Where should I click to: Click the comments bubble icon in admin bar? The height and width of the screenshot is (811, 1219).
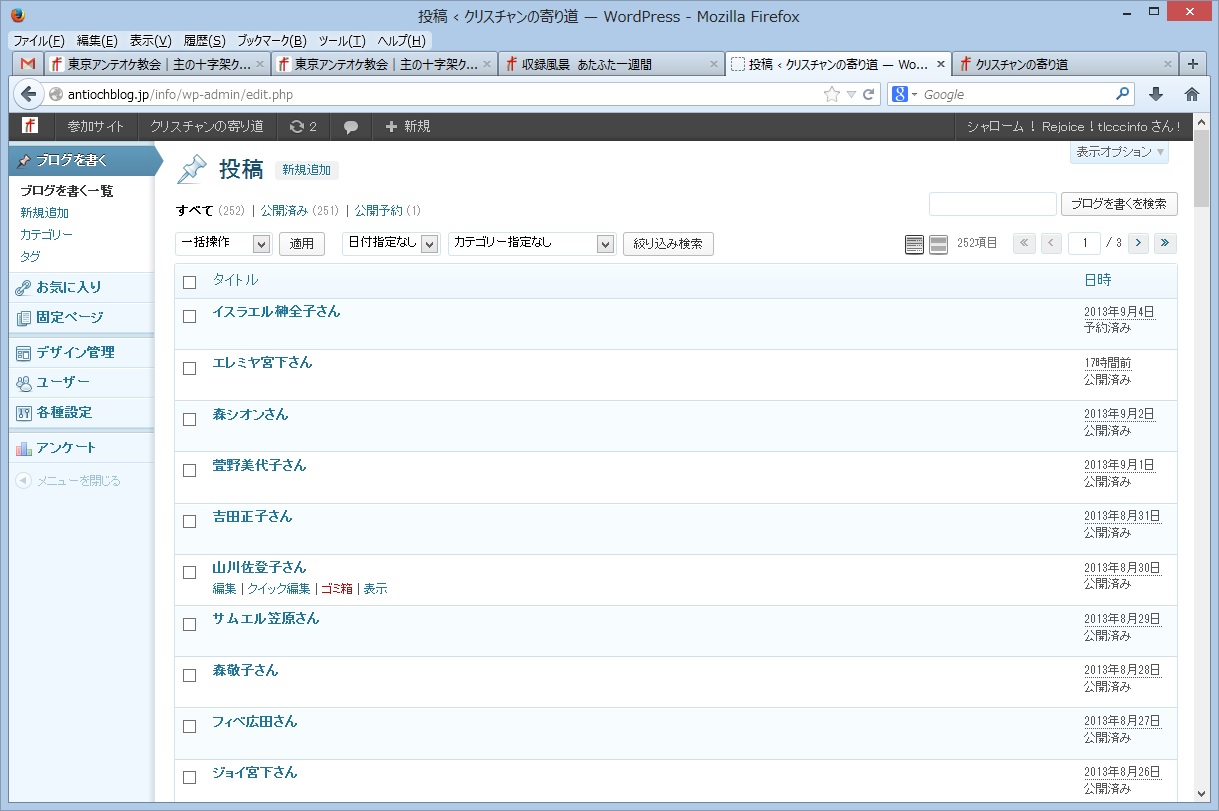click(x=351, y=127)
